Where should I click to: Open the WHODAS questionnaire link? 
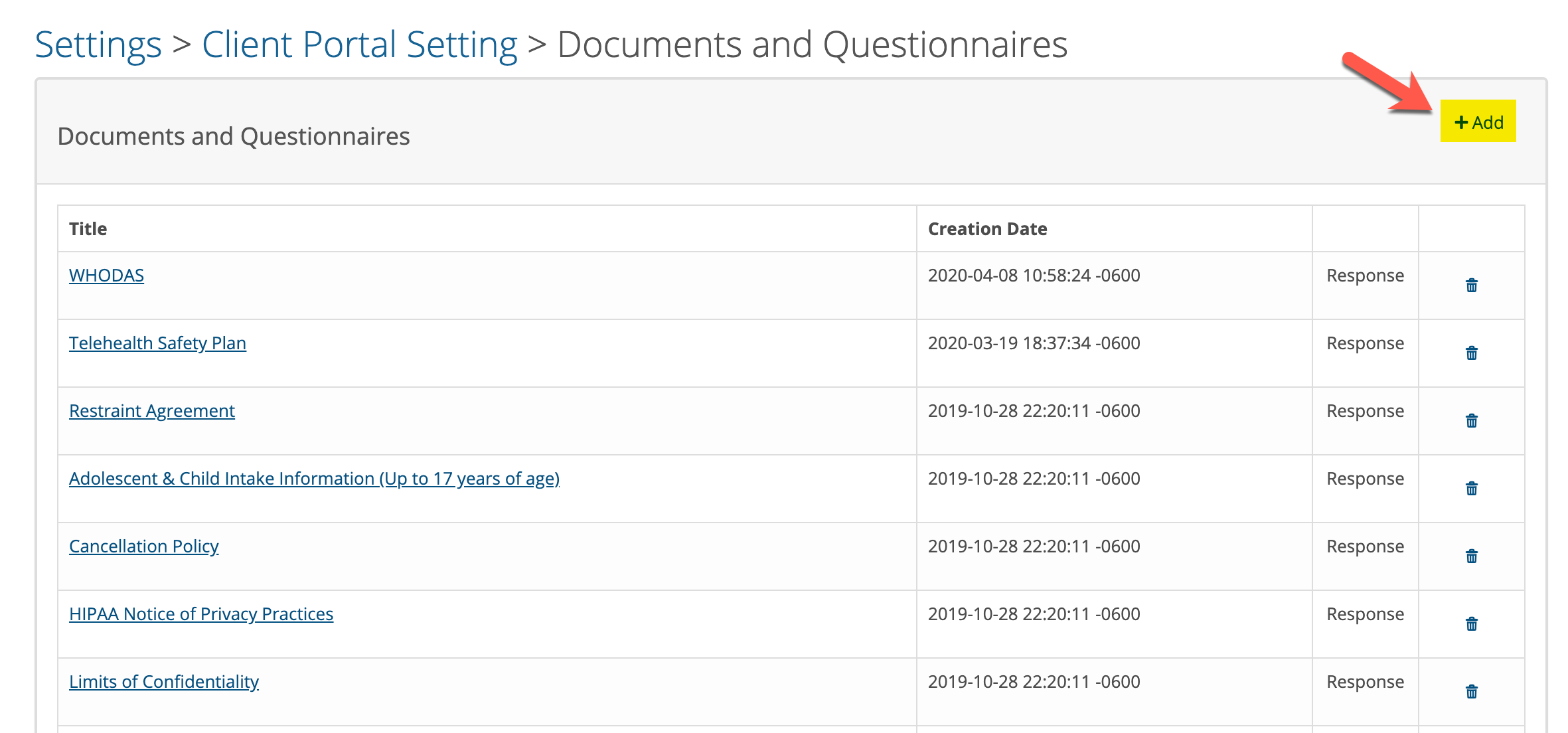(x=106, y=276)
